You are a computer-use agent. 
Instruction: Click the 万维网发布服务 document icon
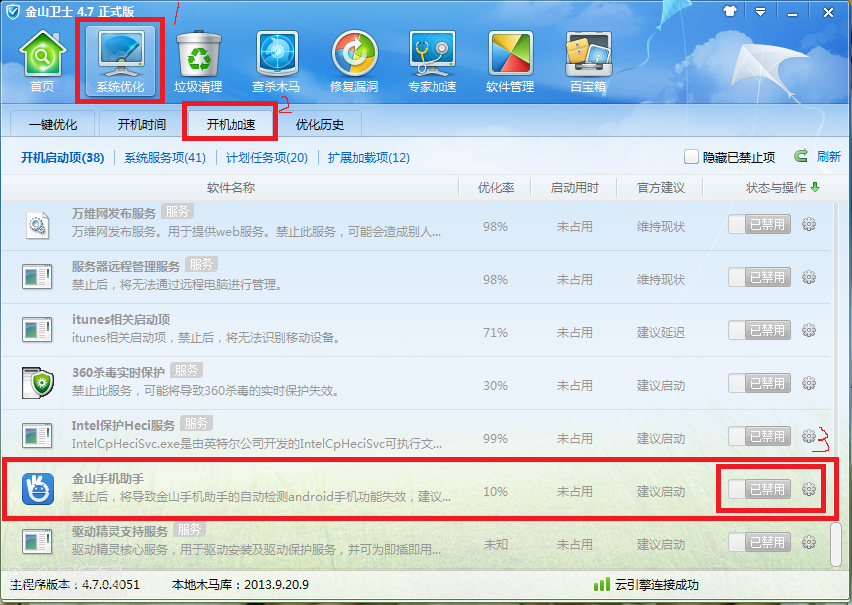pos(37,226)
